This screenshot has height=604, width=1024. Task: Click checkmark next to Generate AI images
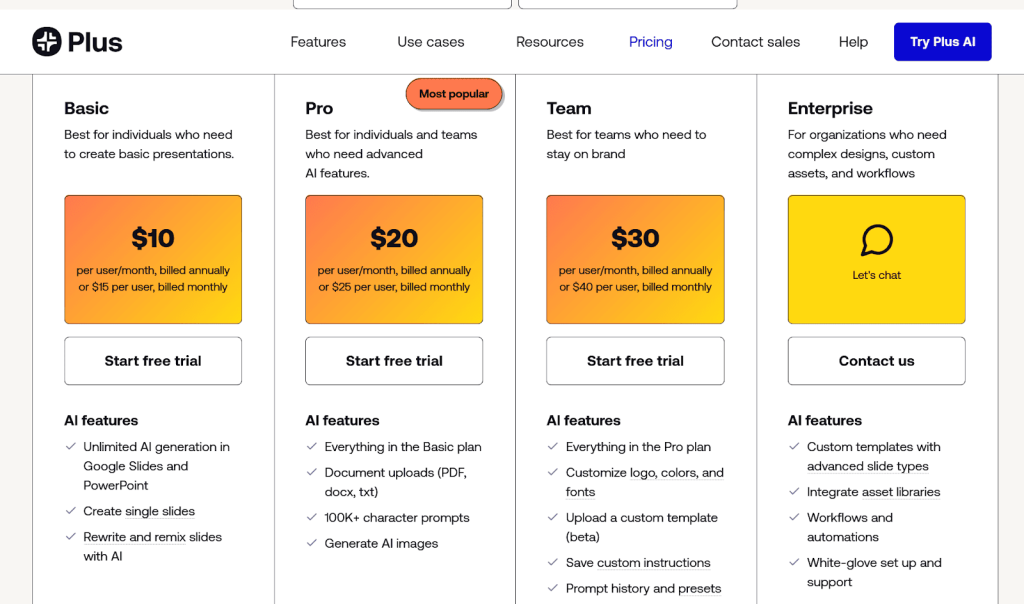point(312,543)
